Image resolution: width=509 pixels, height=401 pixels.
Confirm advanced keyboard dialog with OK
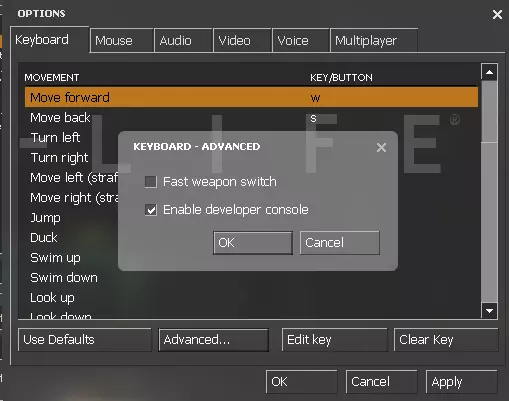click(x=253, y=243)
